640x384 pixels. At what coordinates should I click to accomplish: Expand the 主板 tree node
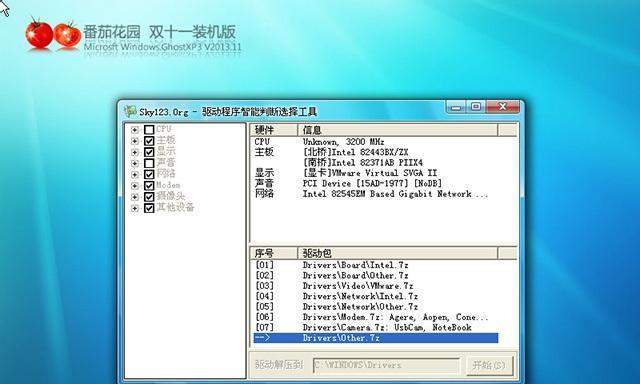[x=134, y=141]
